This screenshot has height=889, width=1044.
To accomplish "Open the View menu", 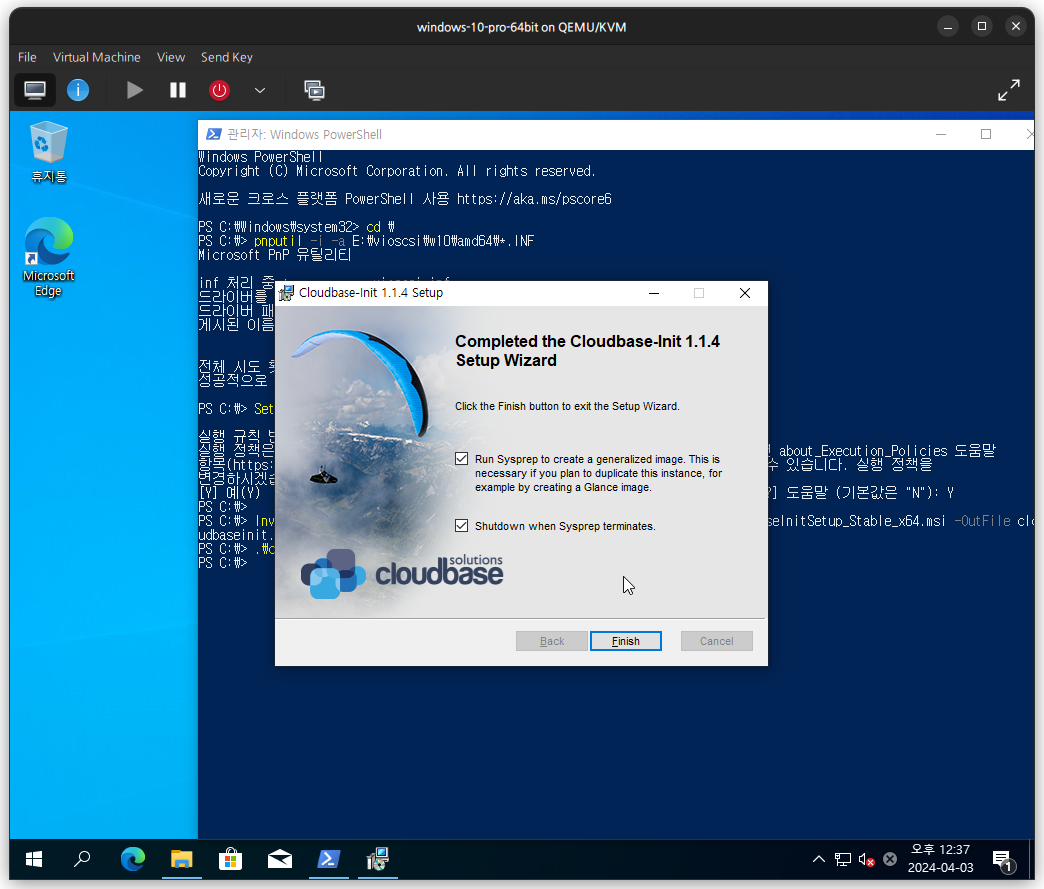I will click(x=171, y=57).
